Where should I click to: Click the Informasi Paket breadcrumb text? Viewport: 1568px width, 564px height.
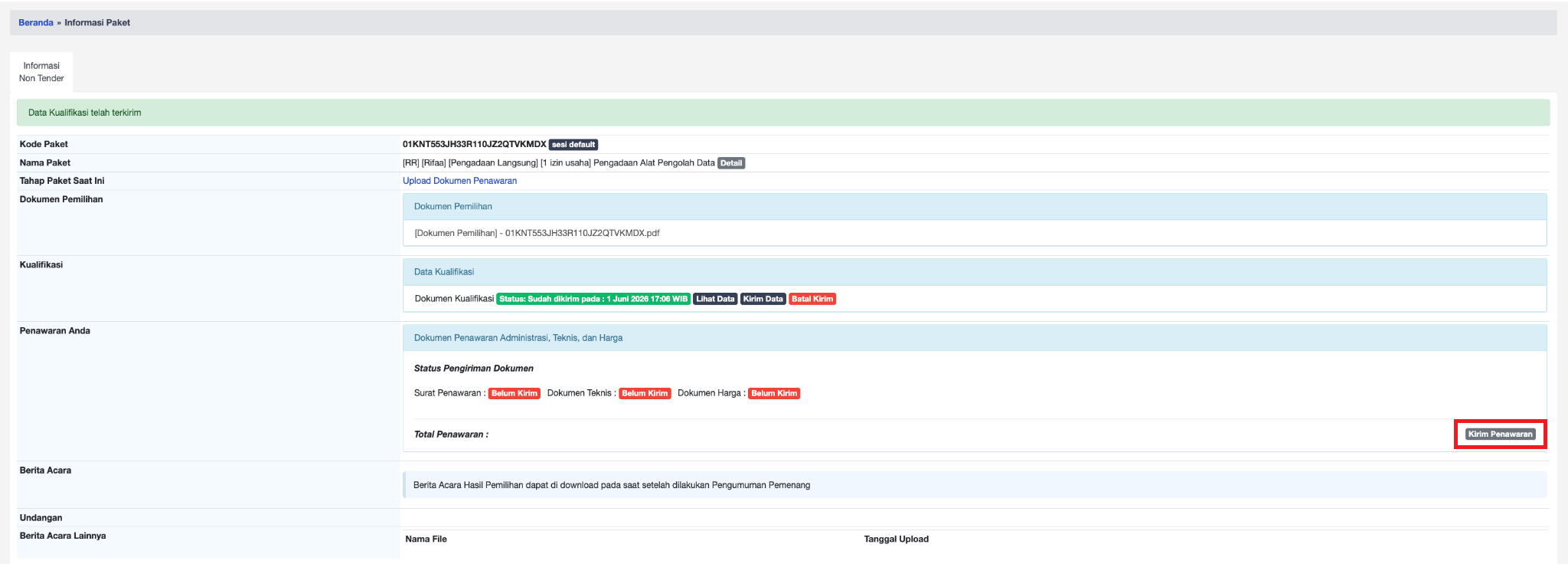click(97, 23)
